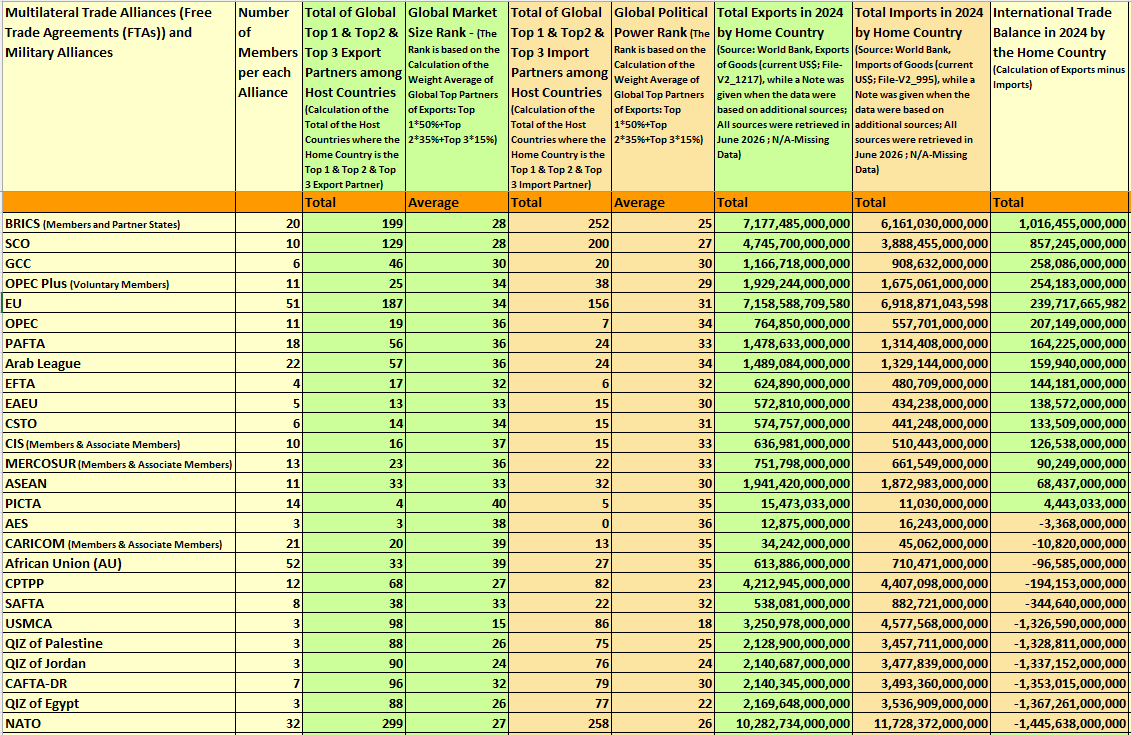Click the CARICOM alliance cell
The image size is (1131, 735).
tap(119, 543)
